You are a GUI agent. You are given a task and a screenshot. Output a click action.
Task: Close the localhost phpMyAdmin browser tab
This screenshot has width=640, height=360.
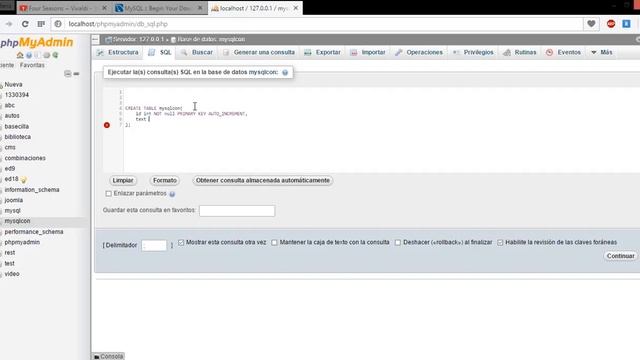[296, 8]
